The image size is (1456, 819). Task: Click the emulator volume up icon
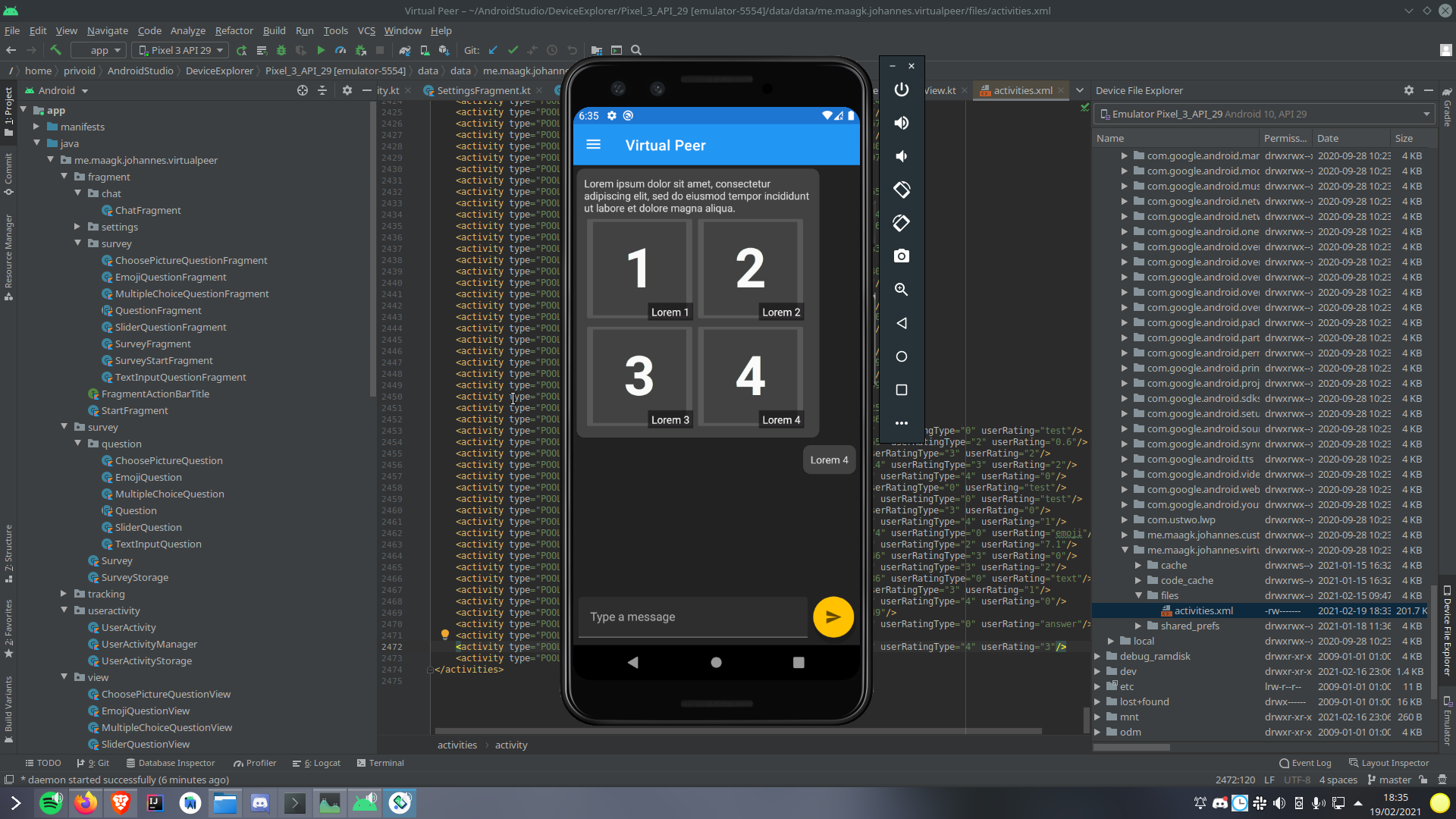(901, 123)
